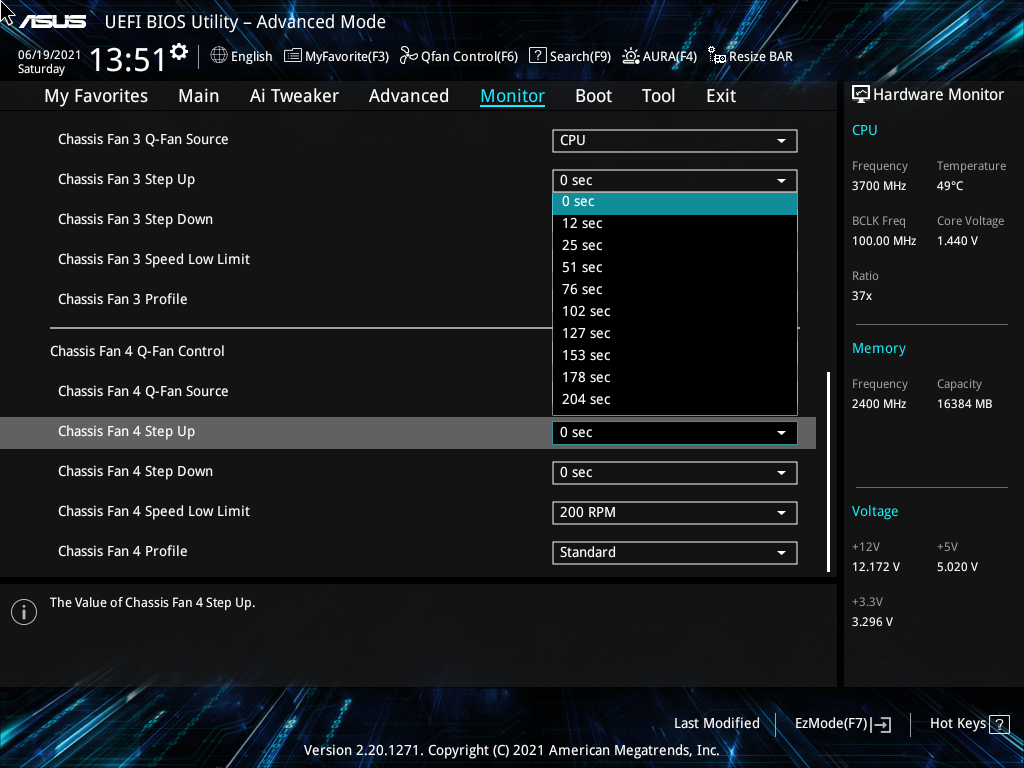Click the info icon in the help area
The image size is (1024, 768).
(23, 611)
